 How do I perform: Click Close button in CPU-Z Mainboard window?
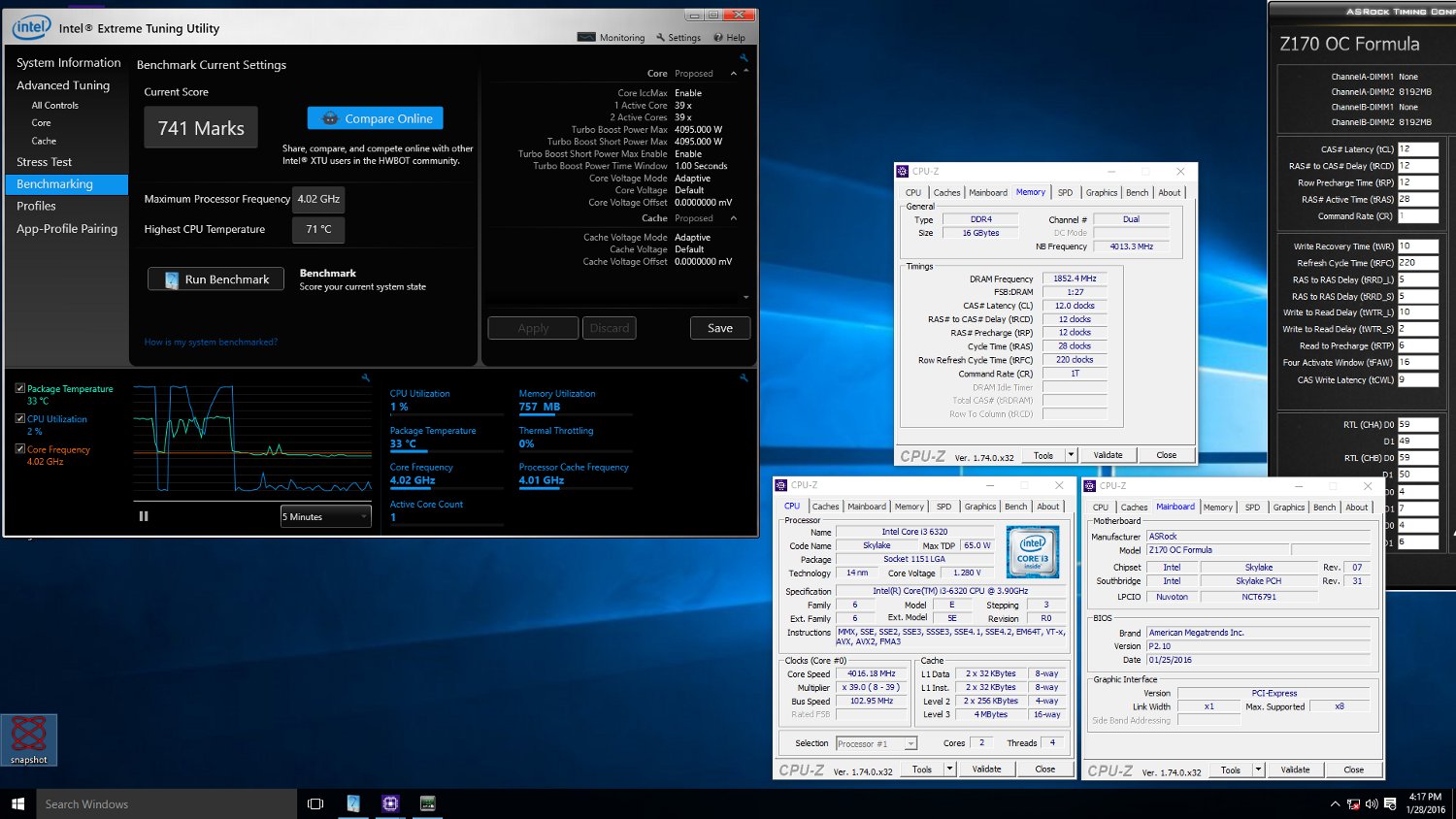[x=1353, y=770]
